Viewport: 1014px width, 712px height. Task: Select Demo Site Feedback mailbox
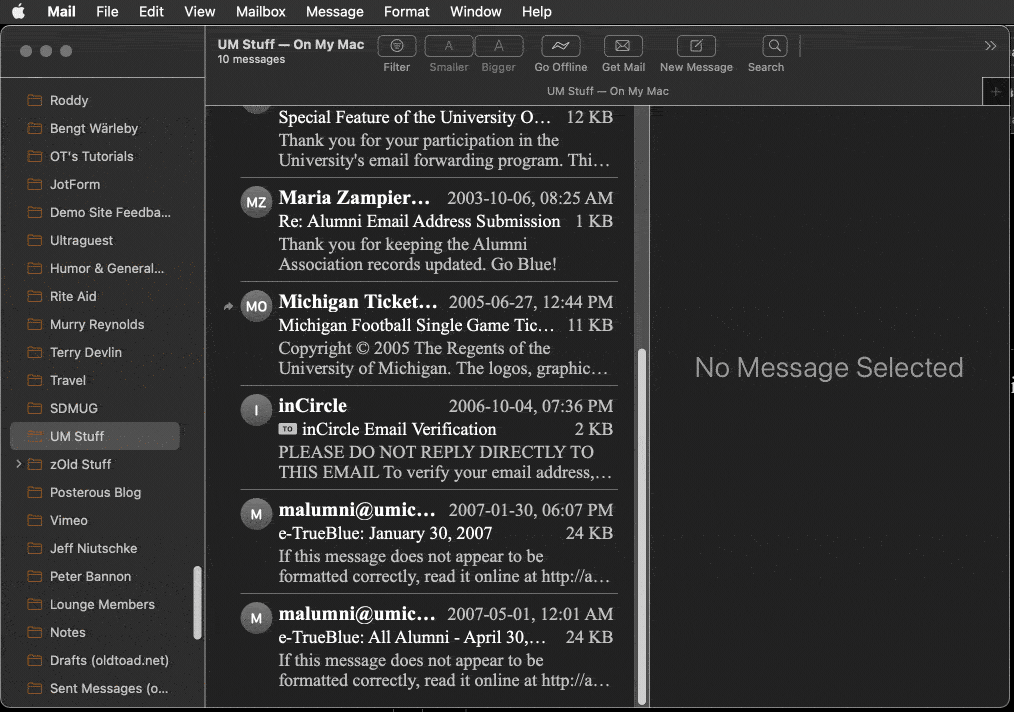(95, 212)
